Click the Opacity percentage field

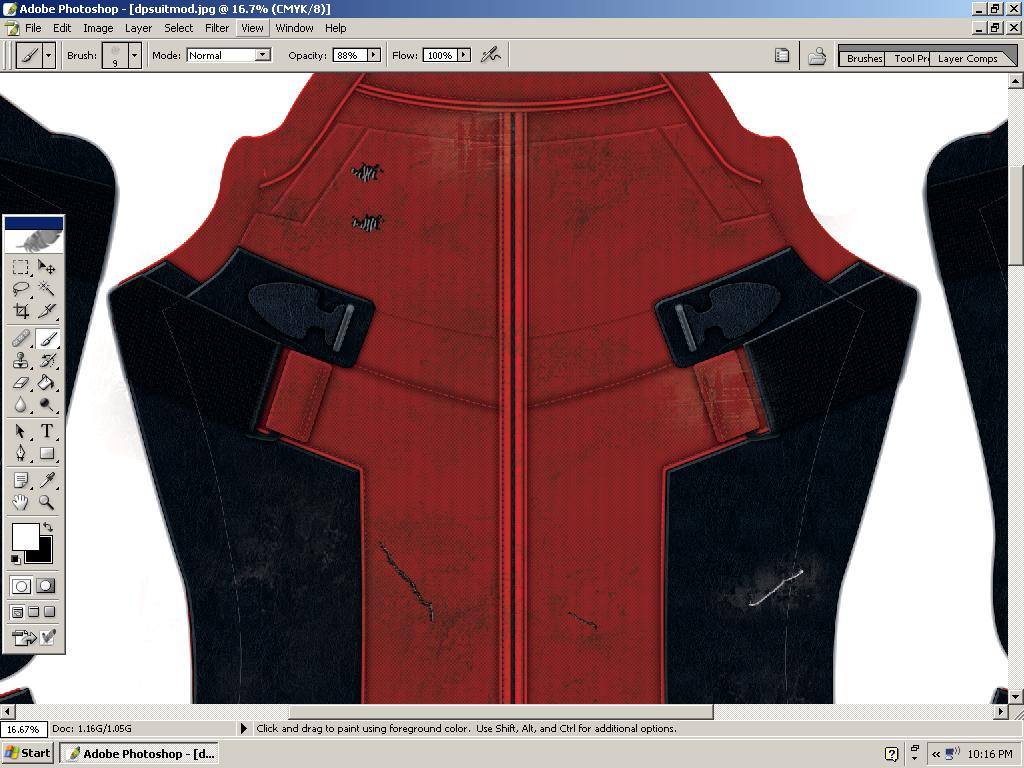point(349,56)
